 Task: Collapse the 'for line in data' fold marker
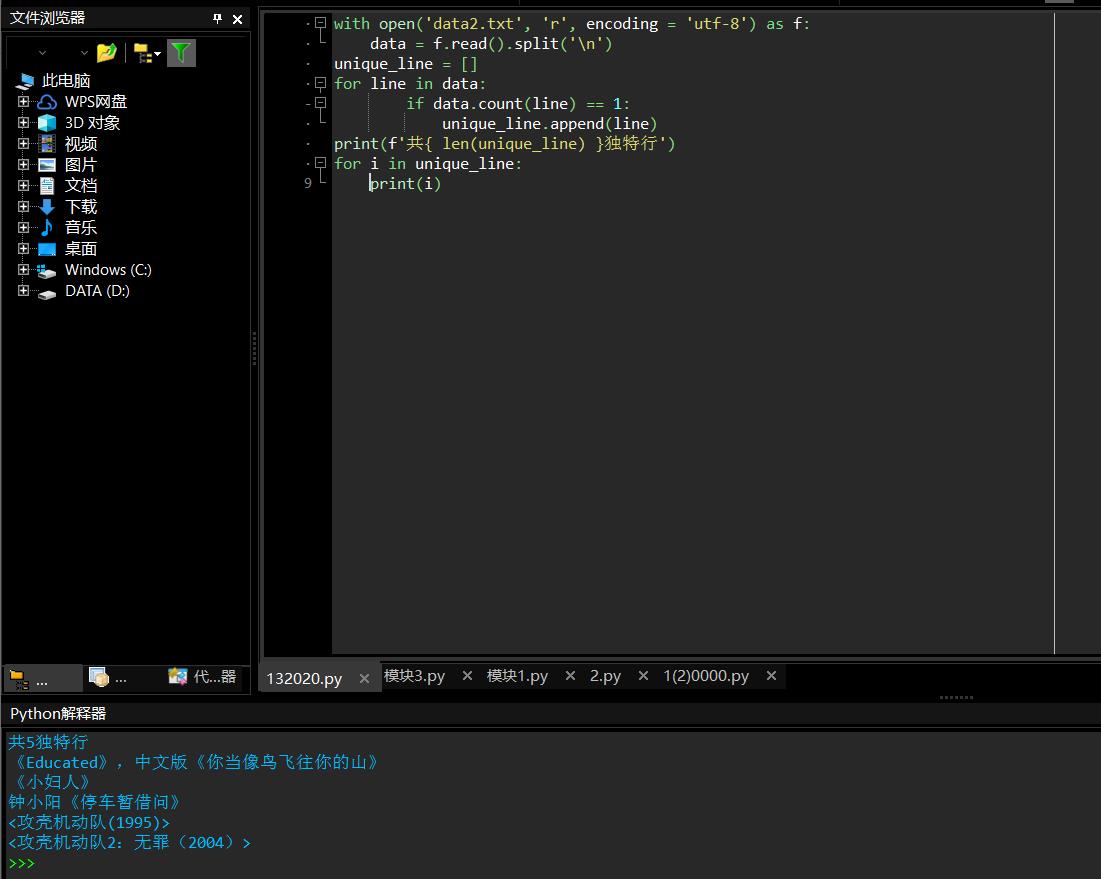click(320, 84)
